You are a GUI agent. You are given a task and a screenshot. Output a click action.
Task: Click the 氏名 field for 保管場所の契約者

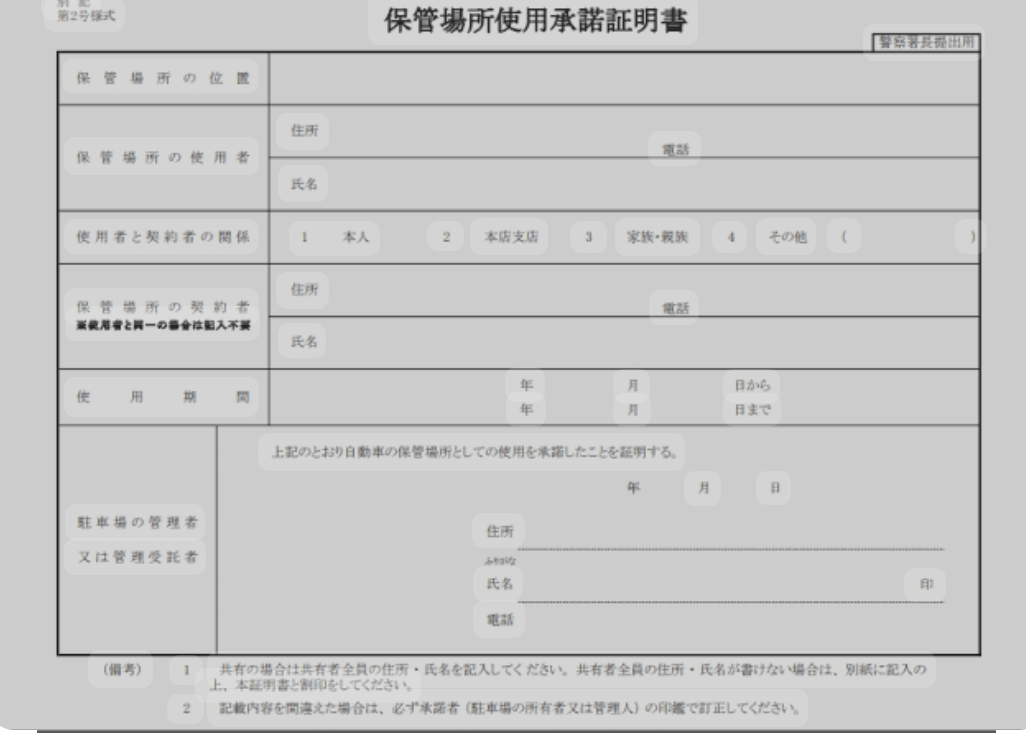click(x=460, y=342)
